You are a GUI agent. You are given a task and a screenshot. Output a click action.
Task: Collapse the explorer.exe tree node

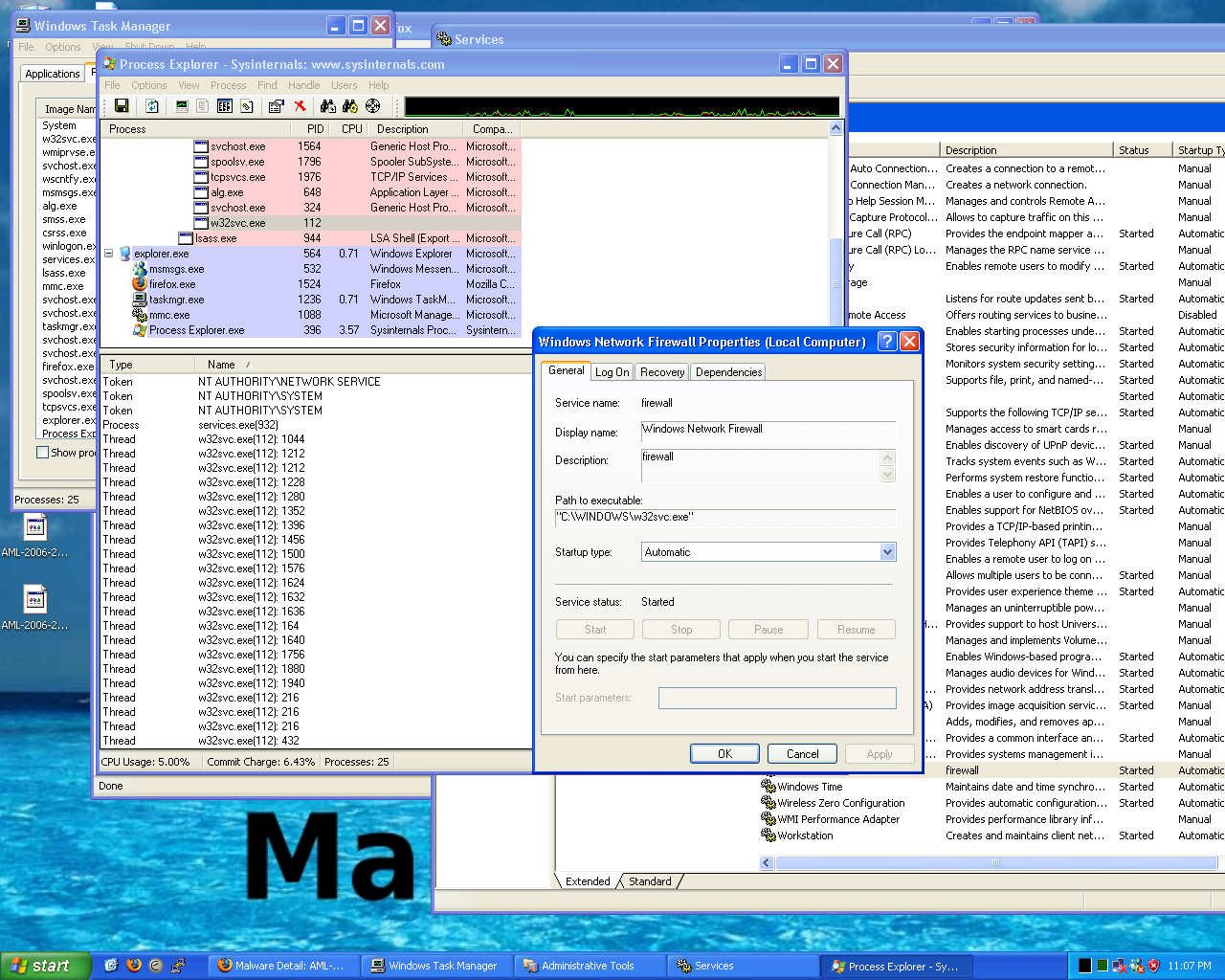pyautogui.click(x=109, y=254)
